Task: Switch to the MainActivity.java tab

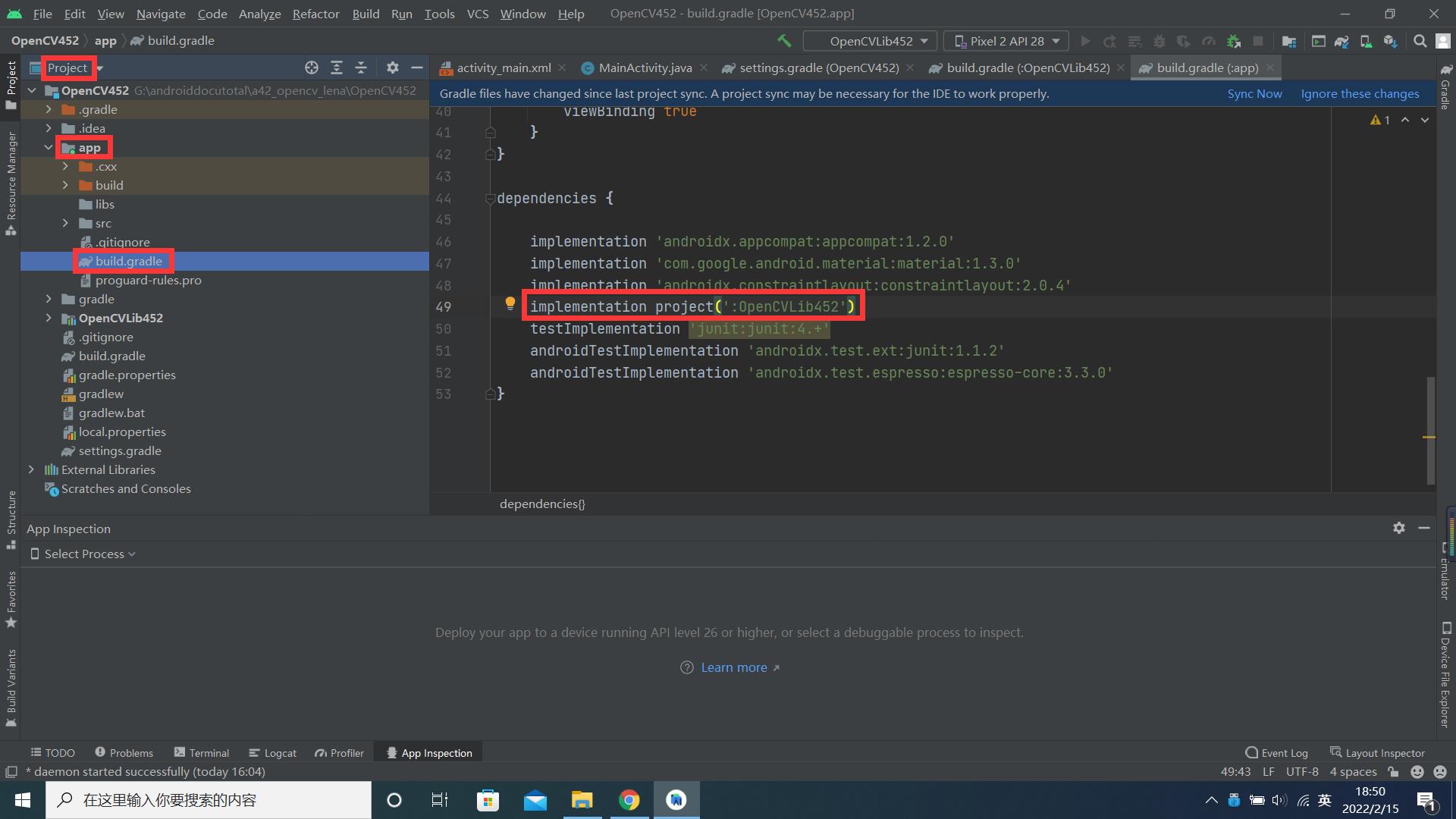Action: pyautogui.click(x=643, y=67)
